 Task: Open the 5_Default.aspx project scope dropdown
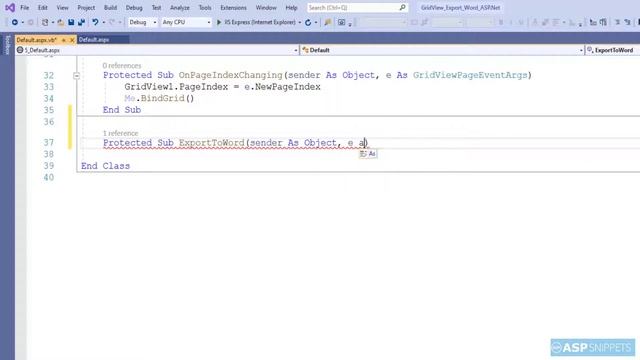coord(157,50)
